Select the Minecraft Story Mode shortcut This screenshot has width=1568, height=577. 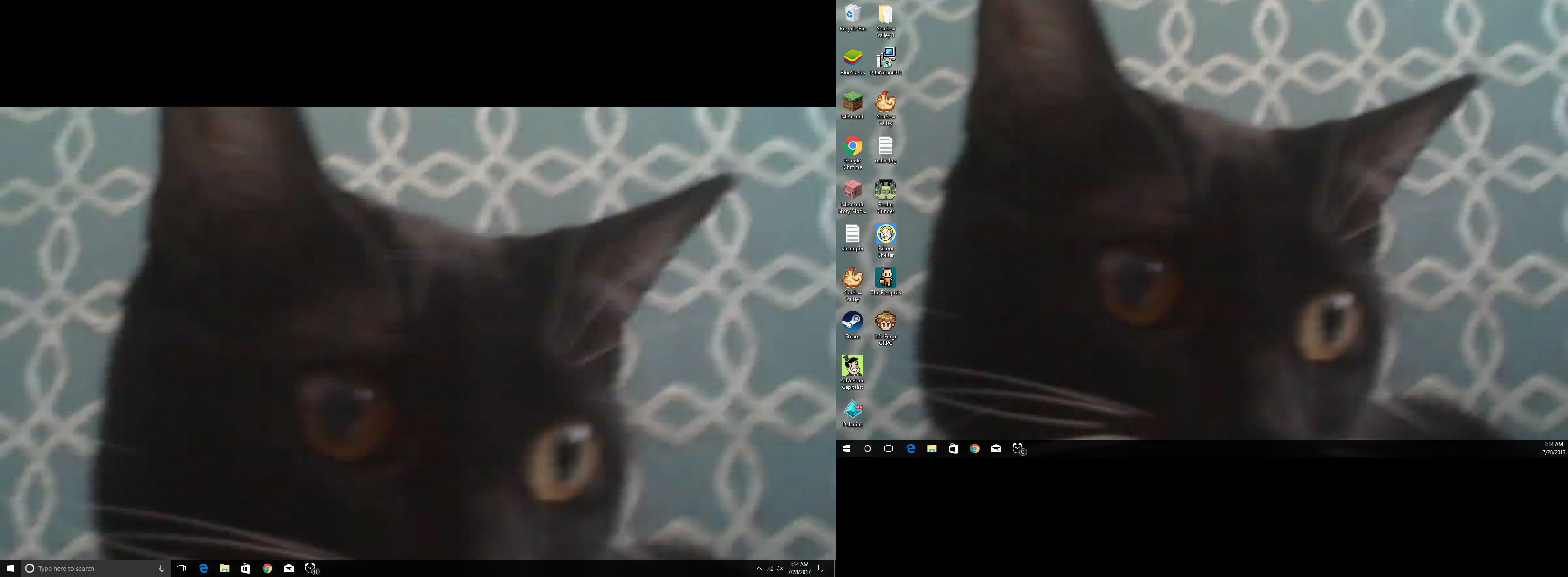(853, 196)
